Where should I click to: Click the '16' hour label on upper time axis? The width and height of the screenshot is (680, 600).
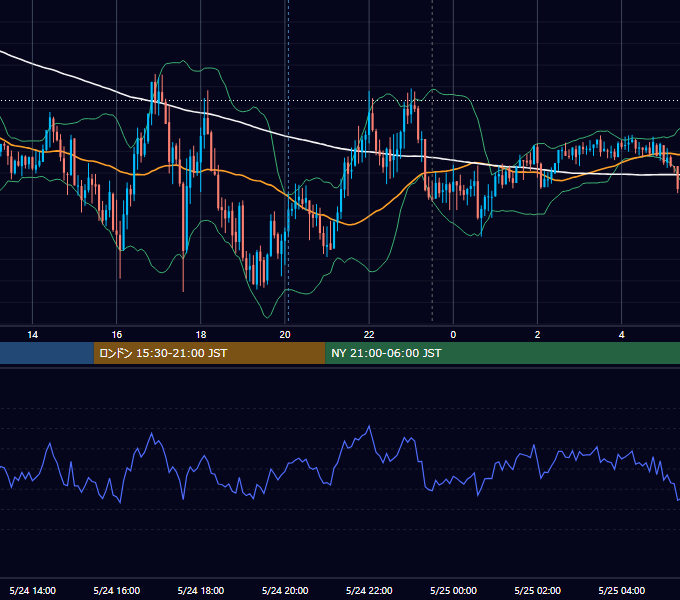point(117,335)
